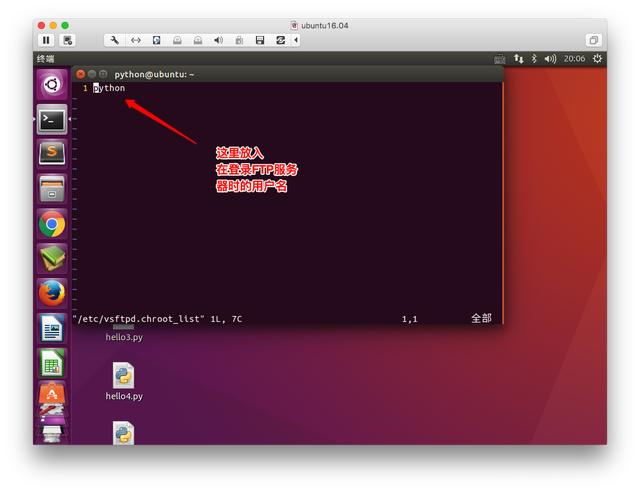The height and width of the screenshot is (492, 640).
Task: Click the python@ubuntu: ~ terminal title
Action: coord(154,74)
